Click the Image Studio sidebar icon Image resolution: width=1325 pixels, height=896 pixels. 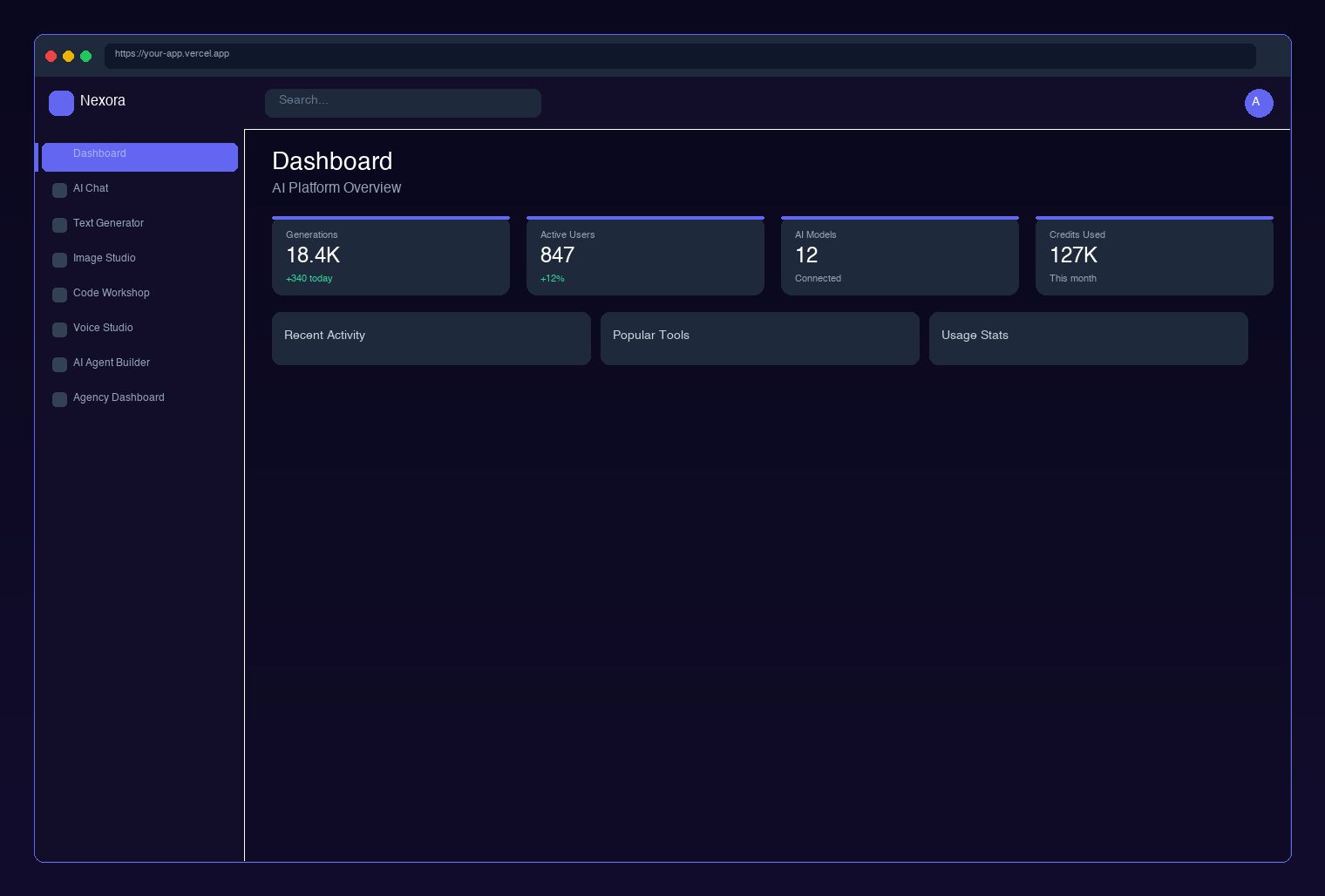click(x=59, y=260)
